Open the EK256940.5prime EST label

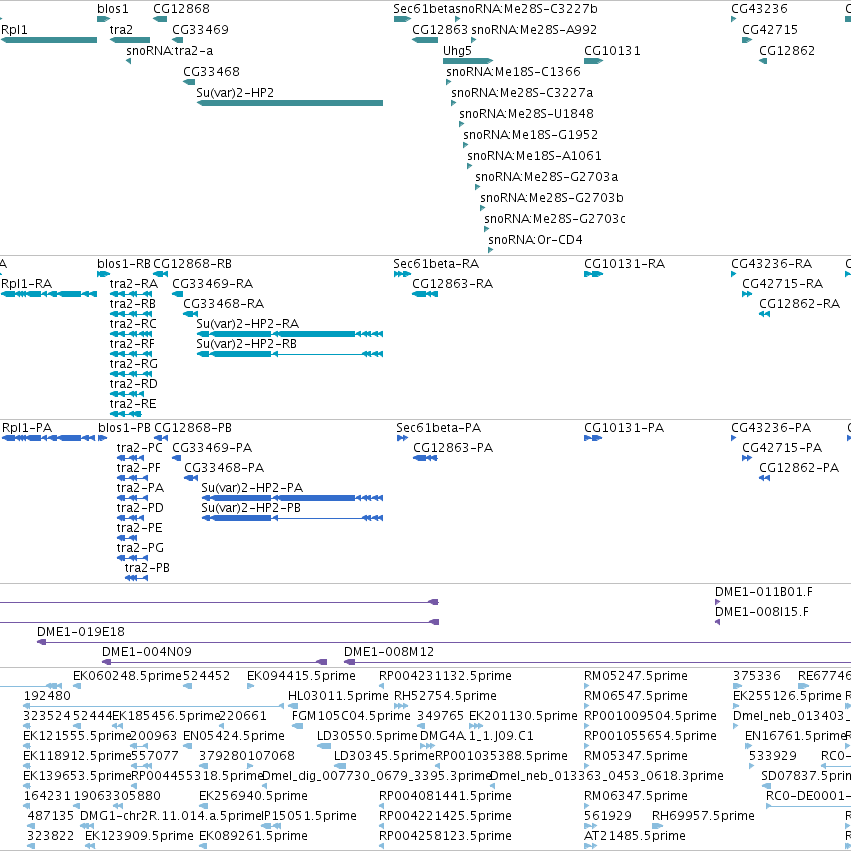(x=253, y=796)
